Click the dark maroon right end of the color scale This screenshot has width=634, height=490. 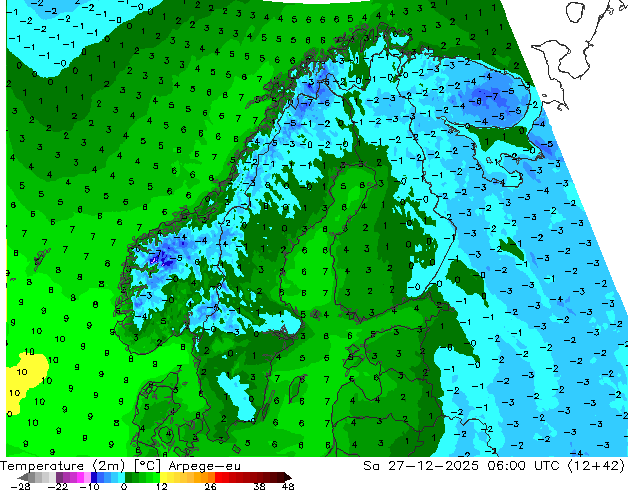278,477
